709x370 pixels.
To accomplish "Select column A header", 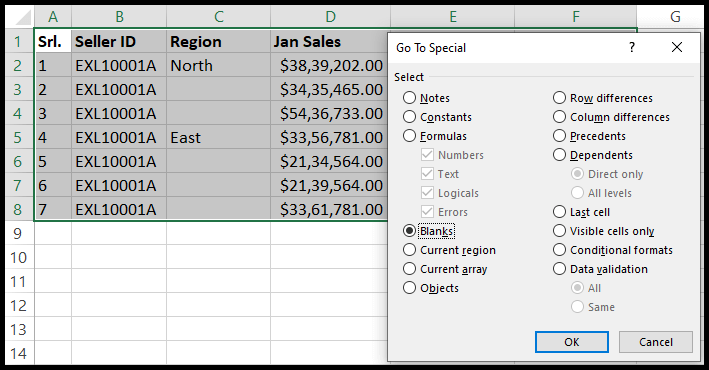I will click(x=53, y=17).
